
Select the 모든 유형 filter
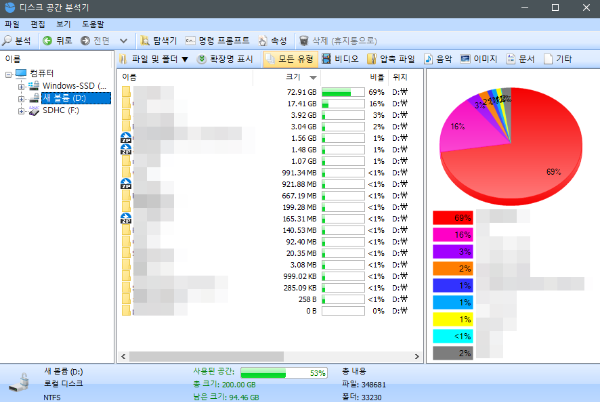click(x=290, y=59)
